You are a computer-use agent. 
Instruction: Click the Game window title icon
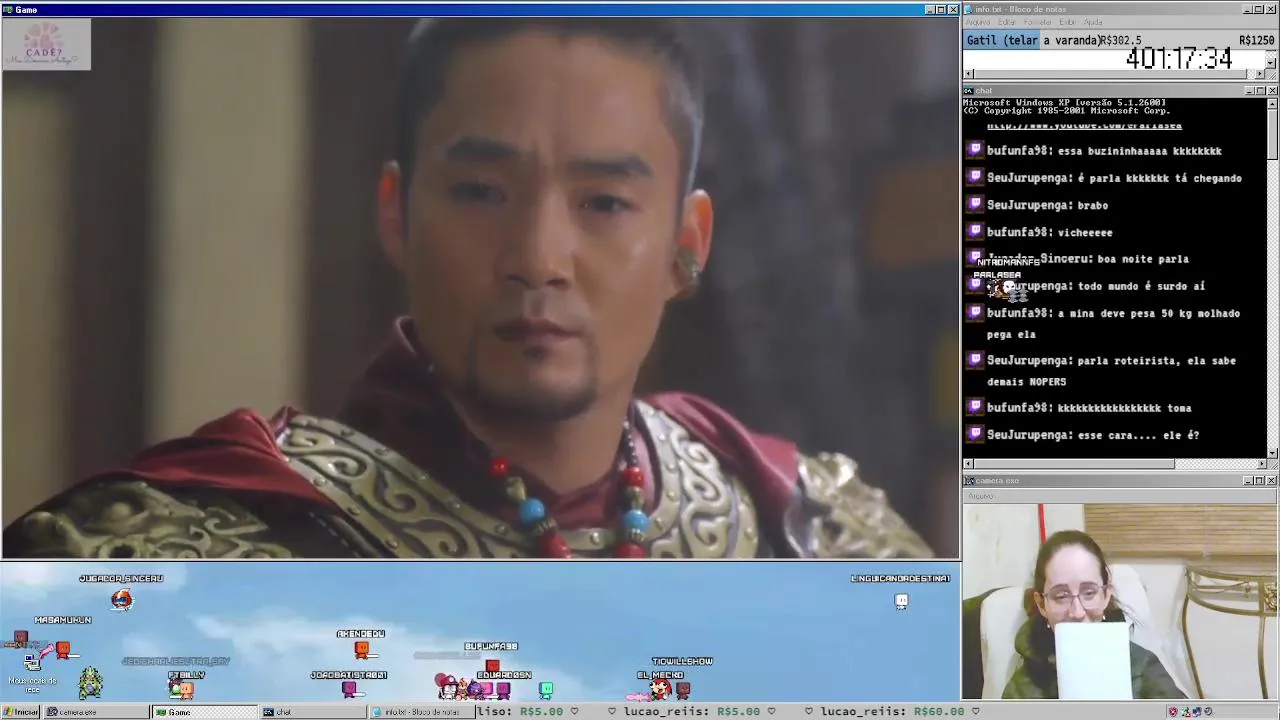tap(8, 9)
